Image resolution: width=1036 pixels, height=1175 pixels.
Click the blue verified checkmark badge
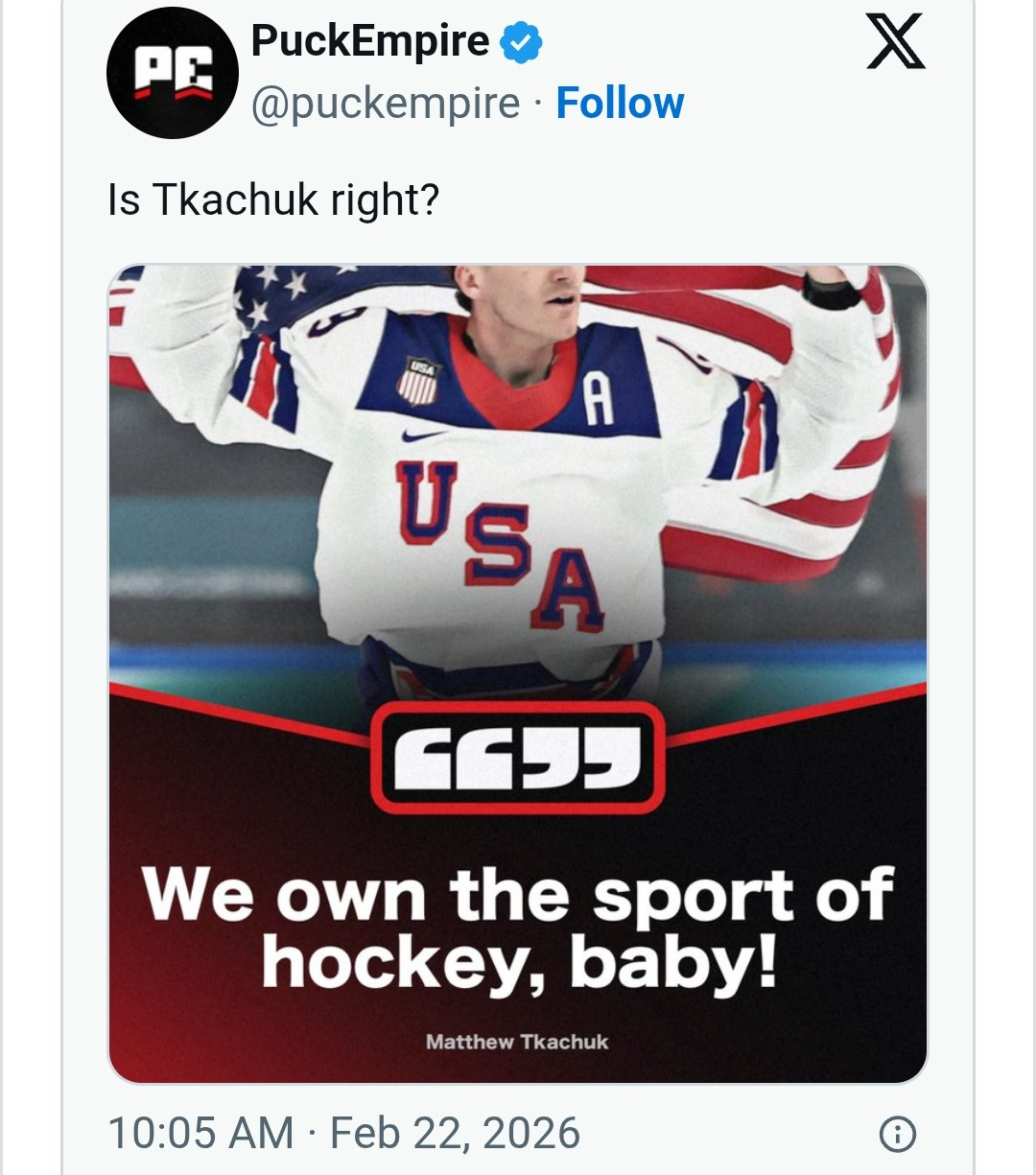tap(522, 43)
